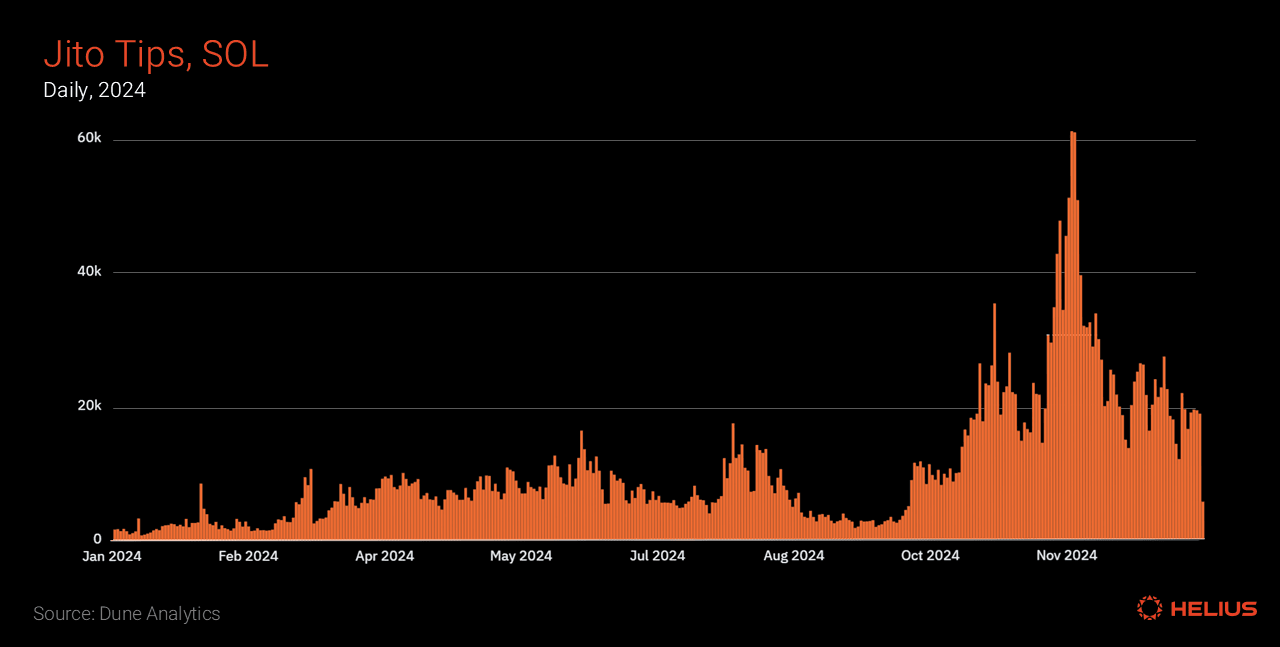Click the May 2024 axis label
1280x647 pixels.
521,556
